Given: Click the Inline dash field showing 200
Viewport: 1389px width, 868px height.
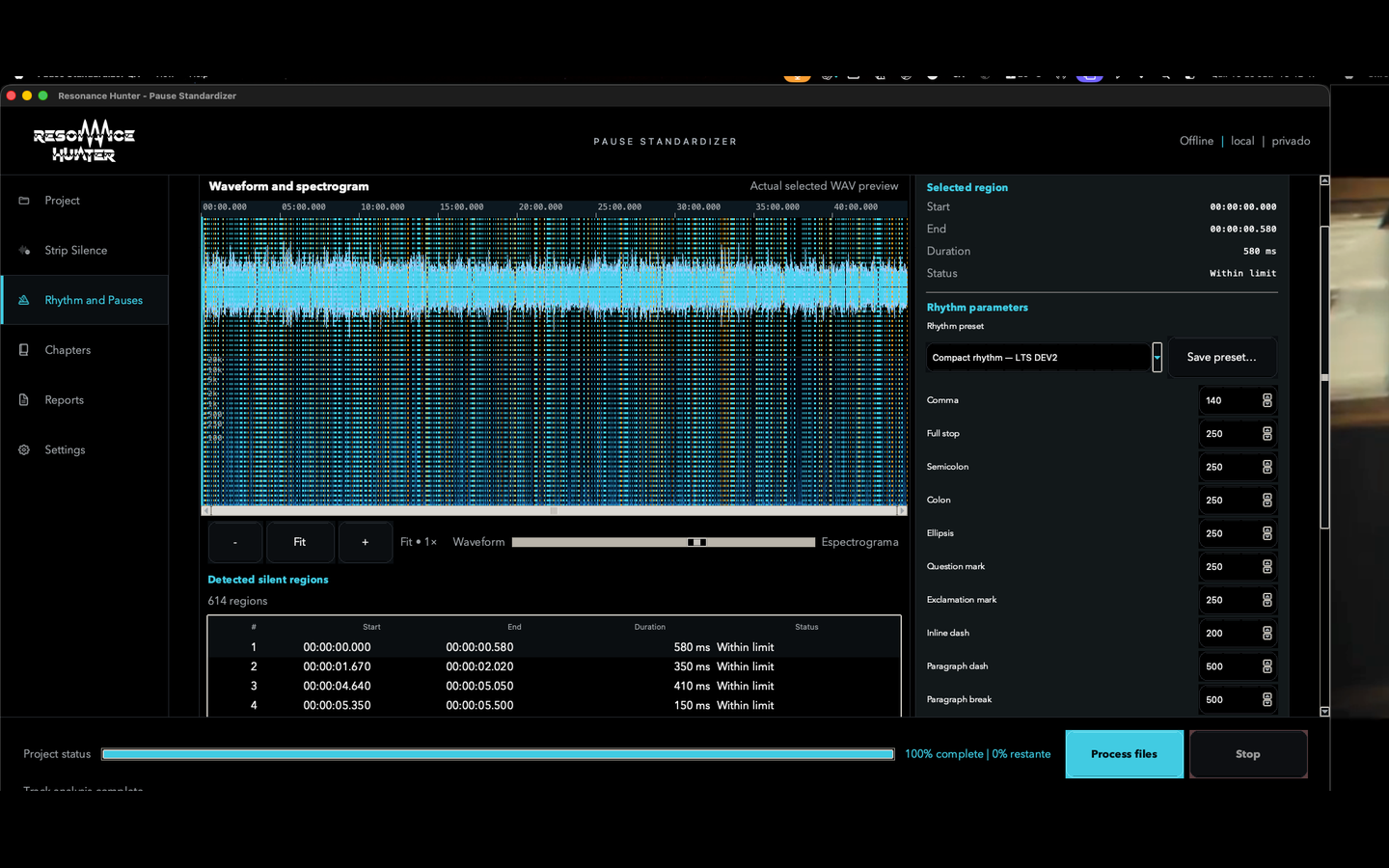Looking at the screenshot, I should (1238, 634).
